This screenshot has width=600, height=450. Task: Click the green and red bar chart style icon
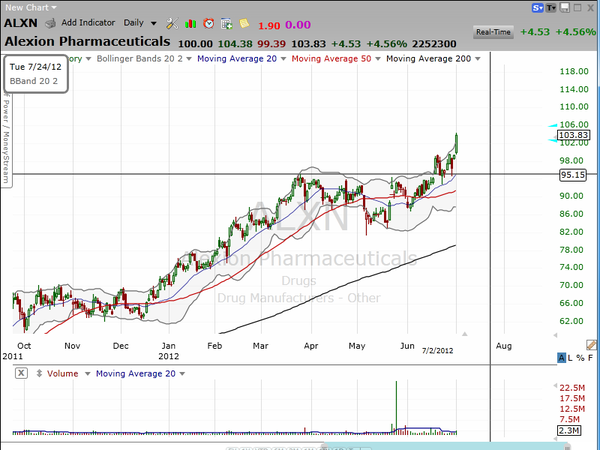(x=190, y=24)
